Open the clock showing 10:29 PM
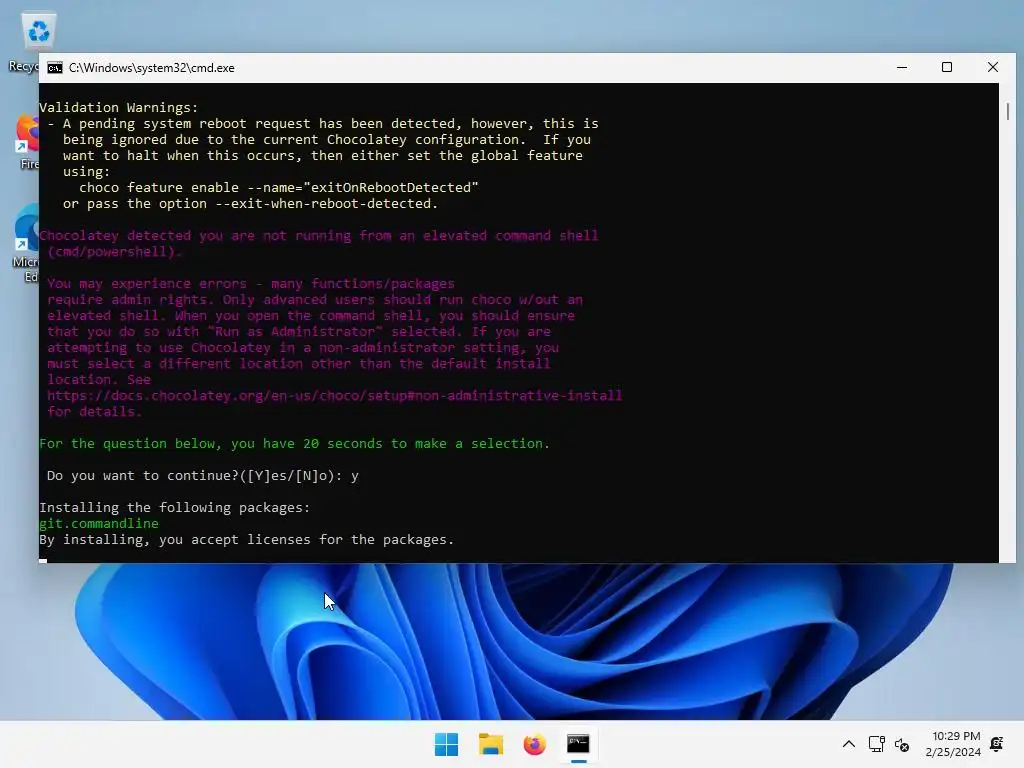The width and height of the screenshot is (1024, 768). tap(953, 744)
